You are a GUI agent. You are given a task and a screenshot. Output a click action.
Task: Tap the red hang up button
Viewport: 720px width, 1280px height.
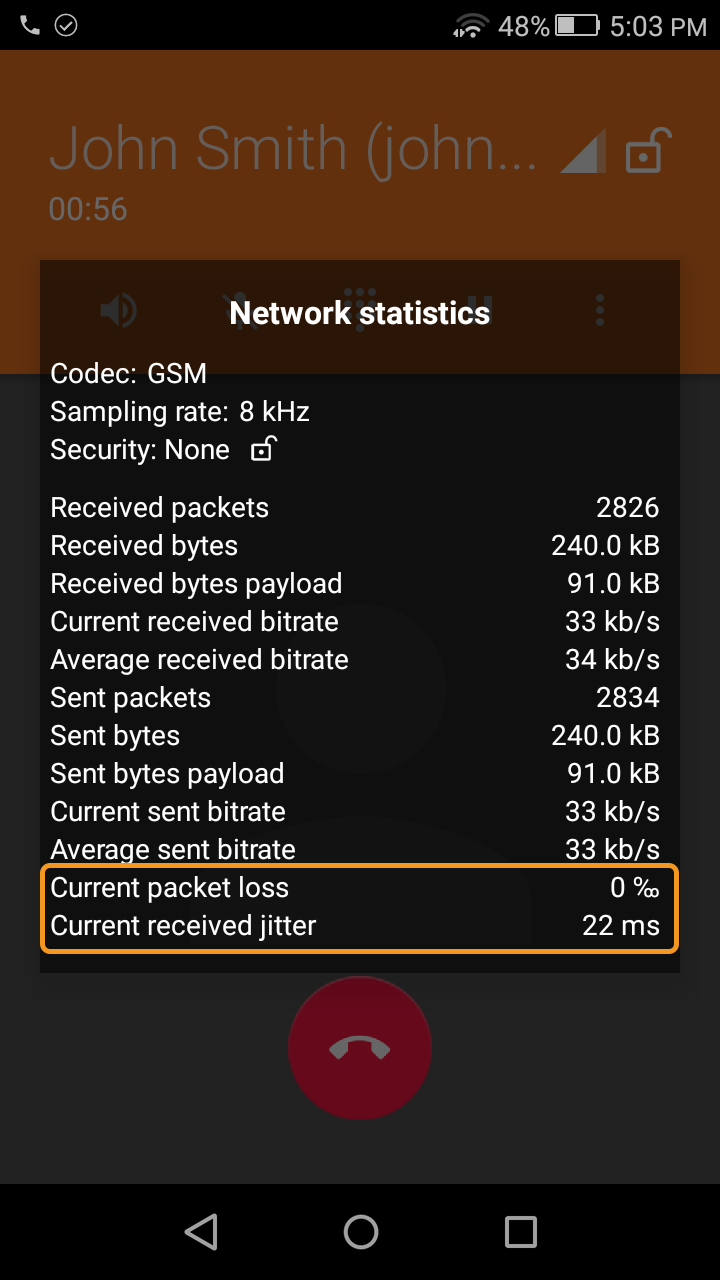point(360,1047)
